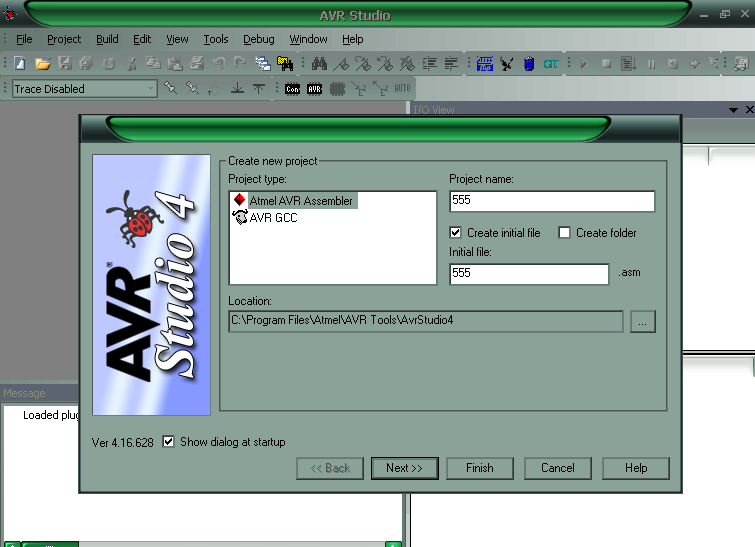
Task: Click the AUTO toolbar icon
Action: pos(402,88)
